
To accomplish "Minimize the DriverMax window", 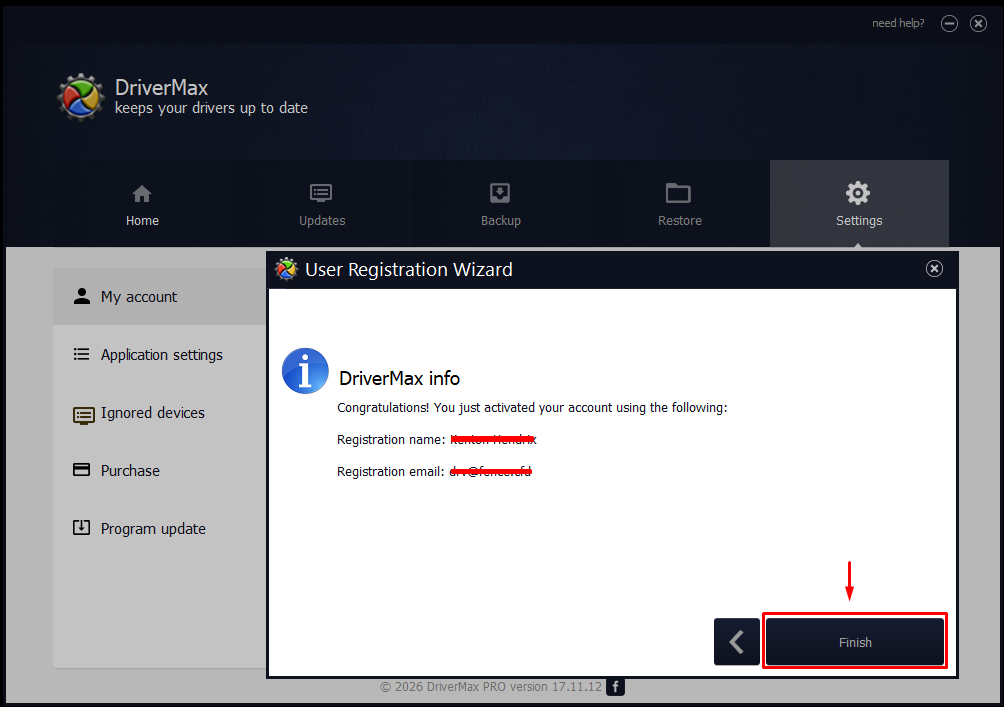I will (x=949, y=24).
